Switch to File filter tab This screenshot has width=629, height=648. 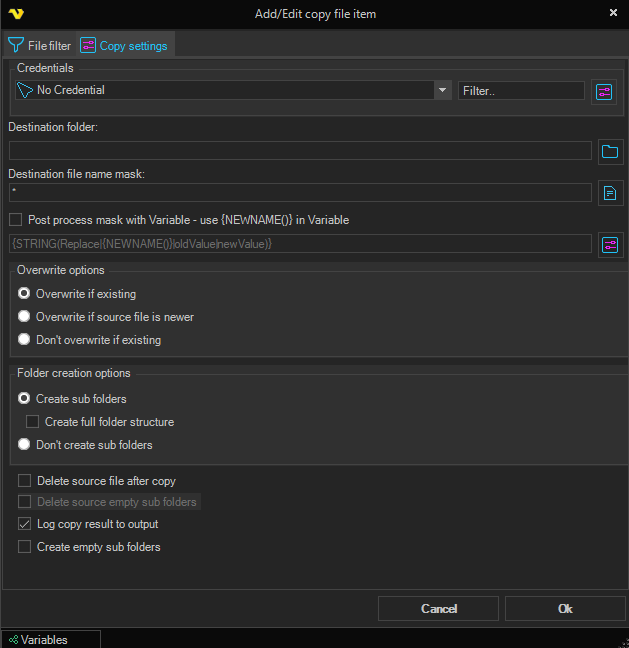click(40, 45)
